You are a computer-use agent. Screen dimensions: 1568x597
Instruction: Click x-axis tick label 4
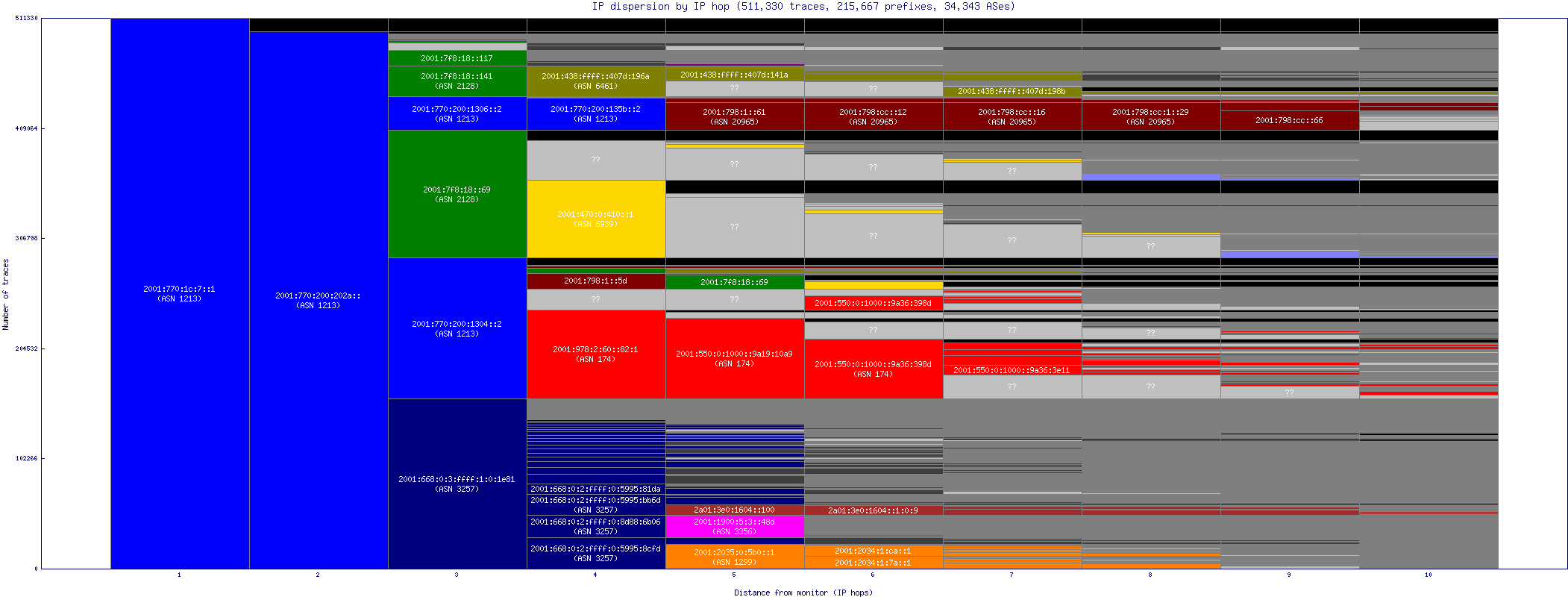[595, 575]
